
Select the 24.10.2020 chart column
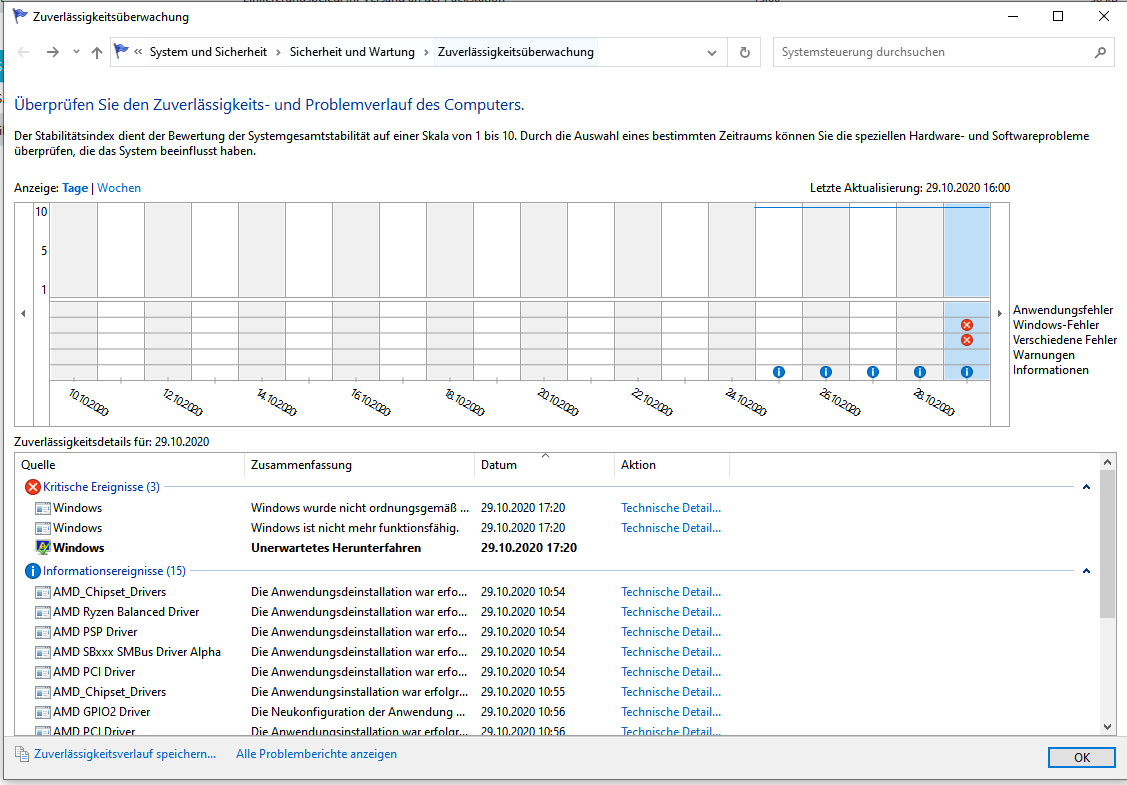[x=732, y=290]
